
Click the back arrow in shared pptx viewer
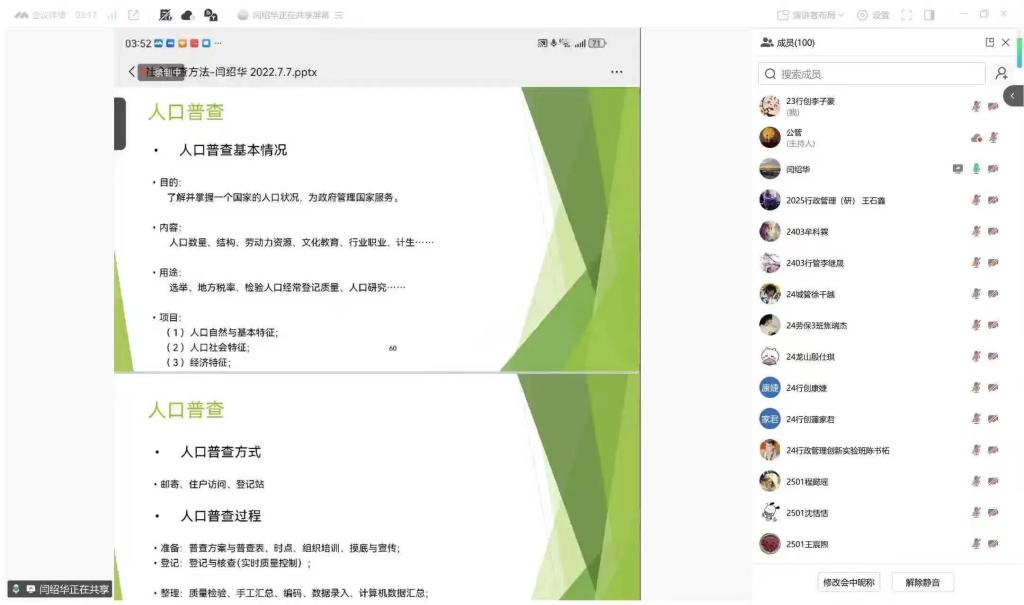tap(131, 72)
